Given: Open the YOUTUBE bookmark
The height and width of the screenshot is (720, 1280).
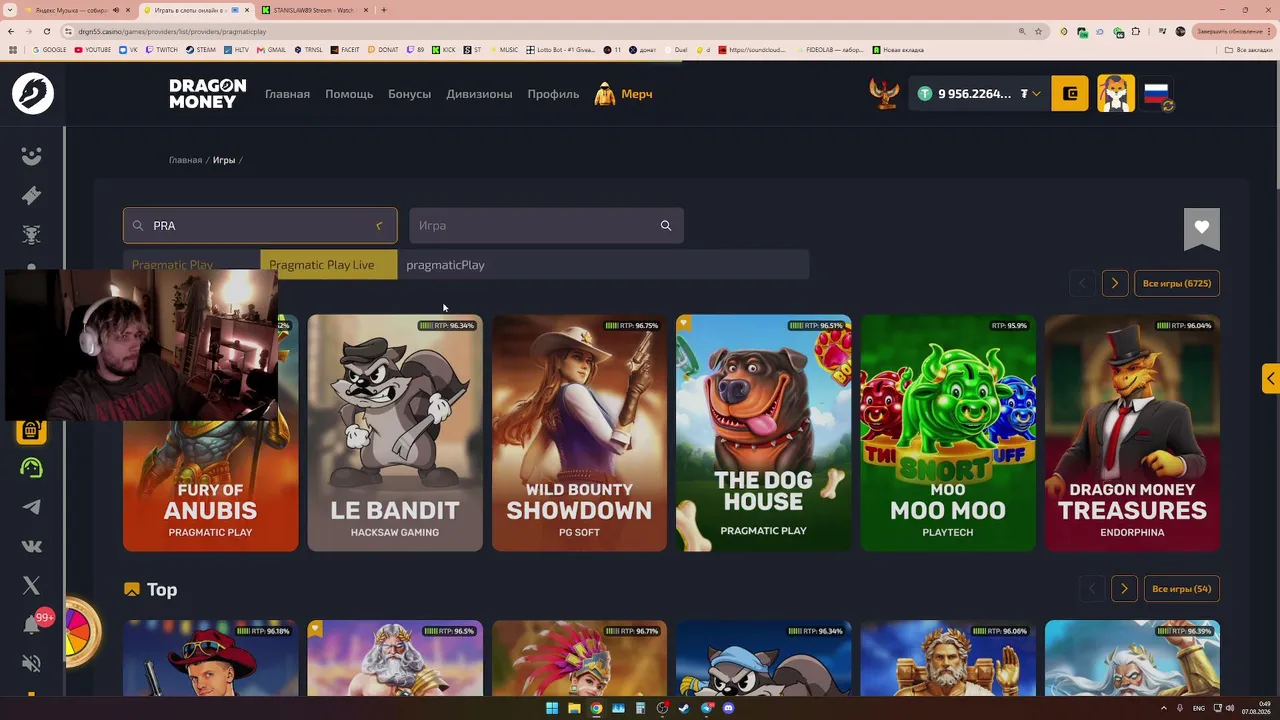Looking at the screenshot, I should [x=93, y=49].
